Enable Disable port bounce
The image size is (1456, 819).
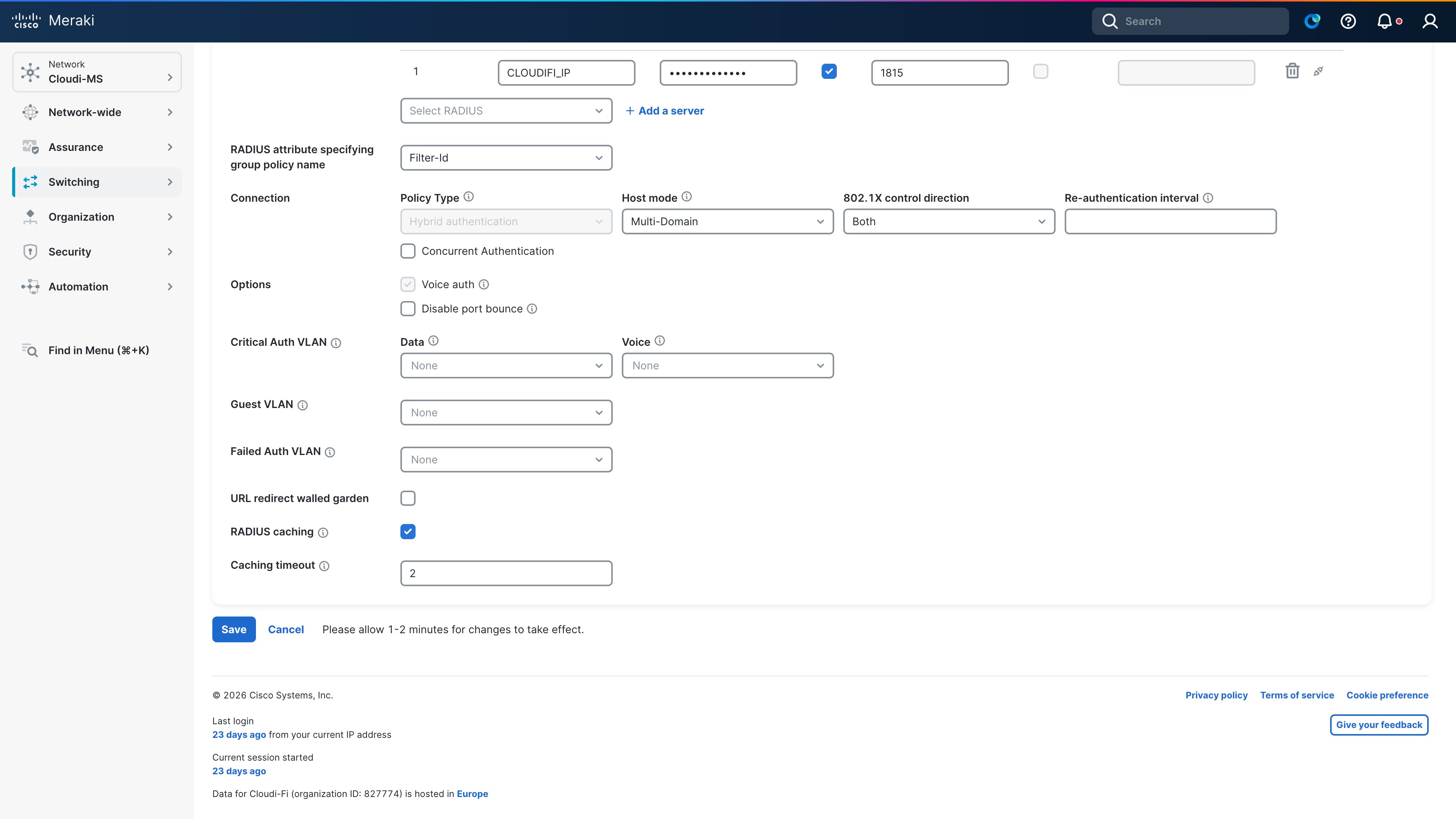pos(408,309)
